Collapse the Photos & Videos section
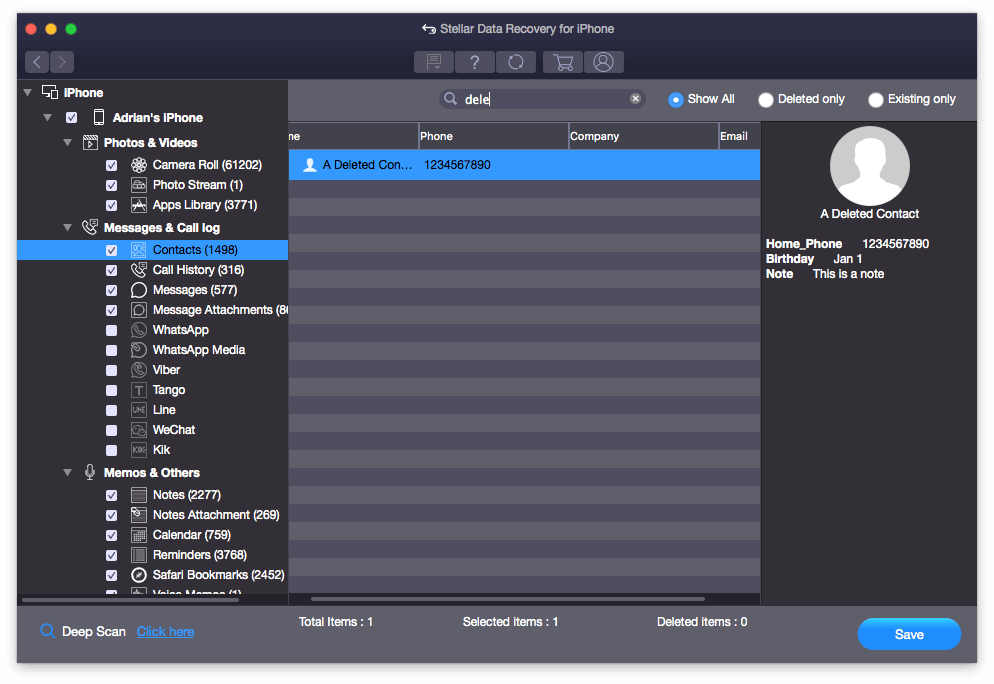994x684 pixels. [x=68, y=143]
